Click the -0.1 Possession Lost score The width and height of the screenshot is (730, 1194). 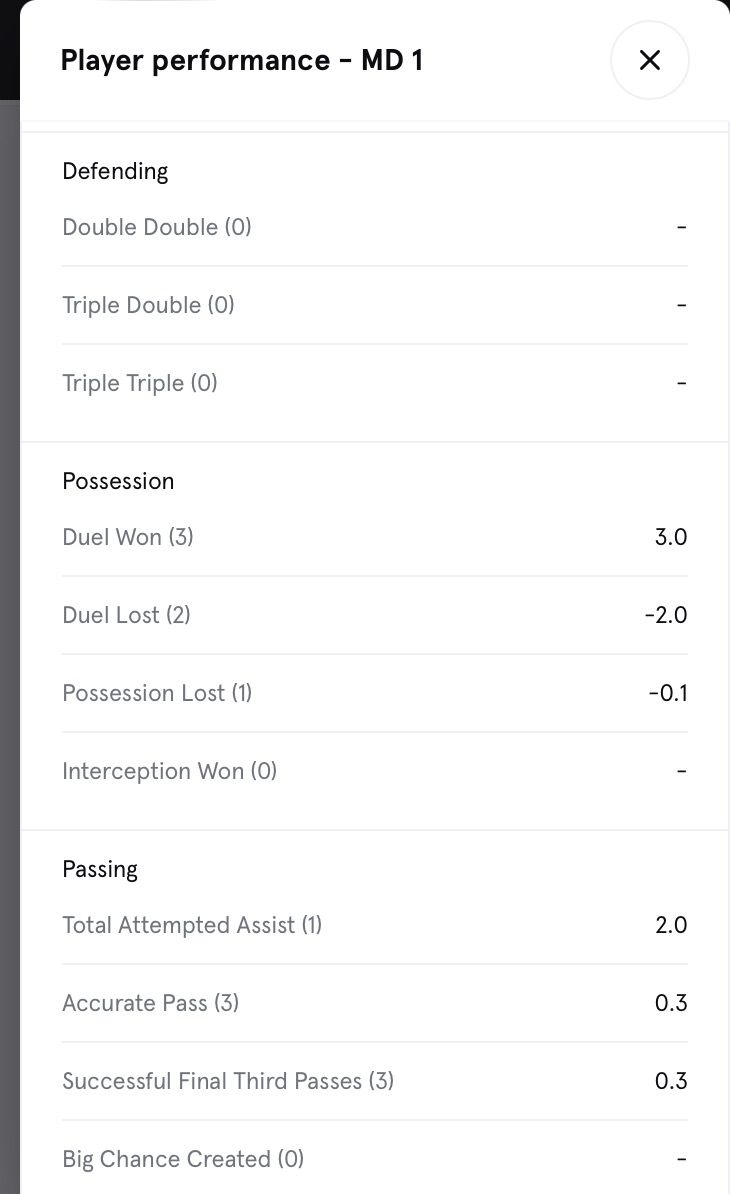click(667, 693)
